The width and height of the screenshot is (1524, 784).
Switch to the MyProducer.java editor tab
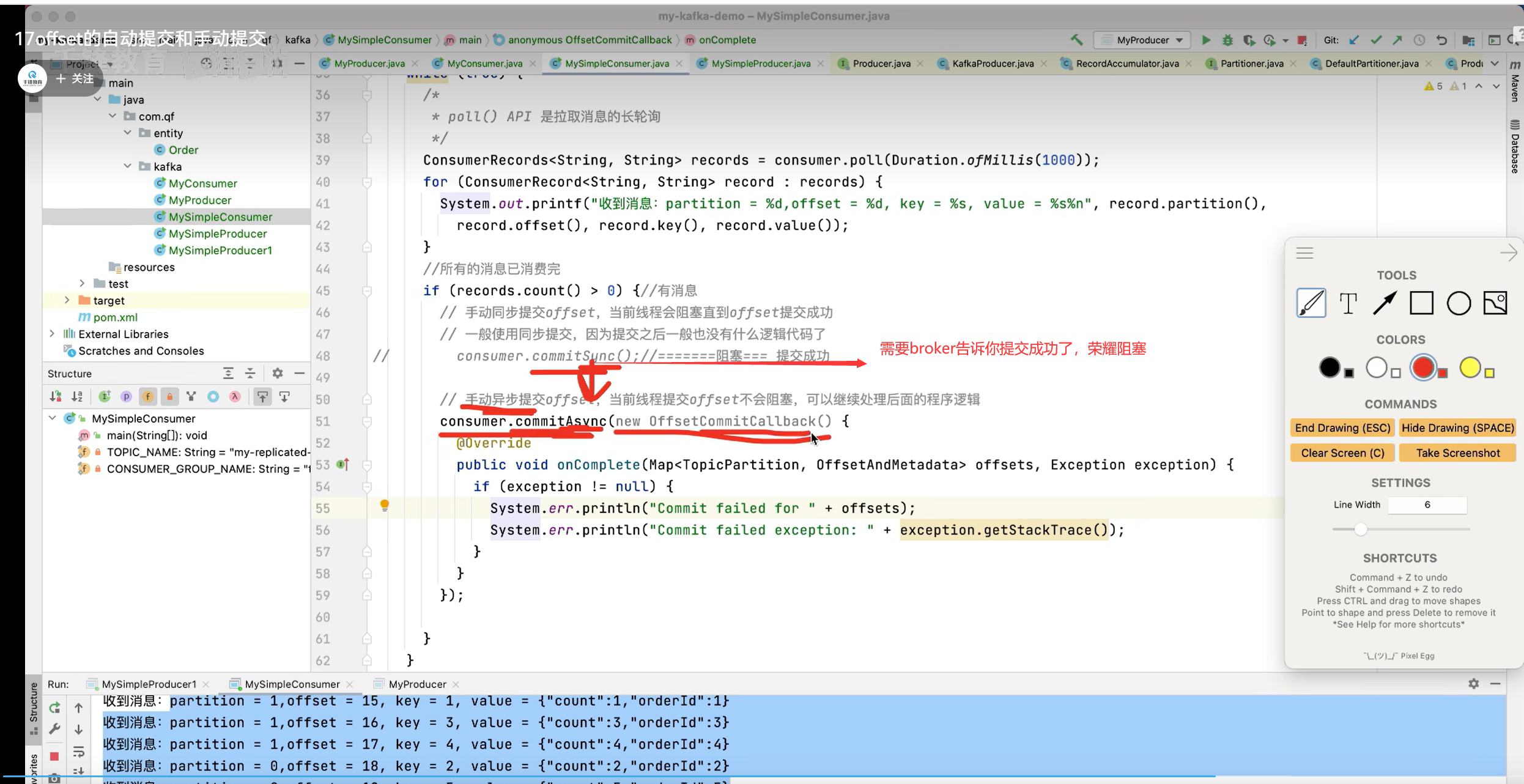click(369, 64)
